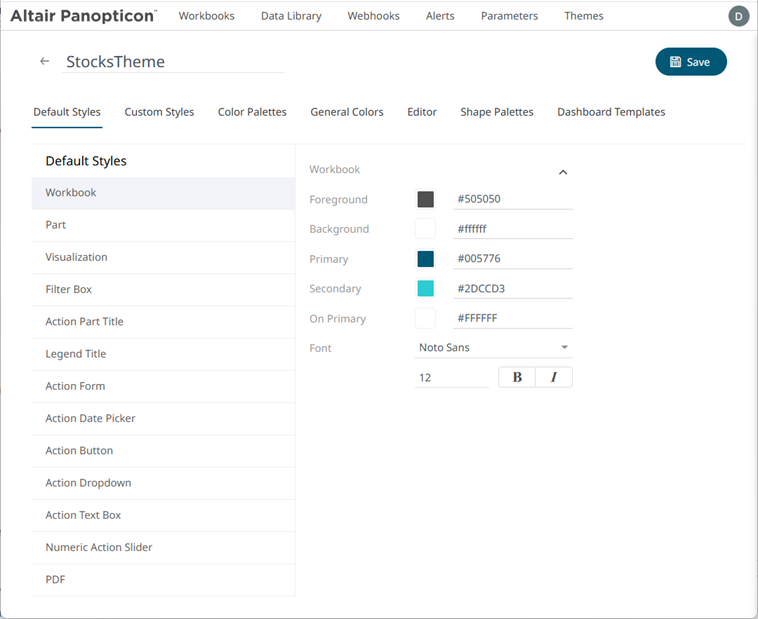Open the Noto Sans font dropdown

click(x=494, y=348)
